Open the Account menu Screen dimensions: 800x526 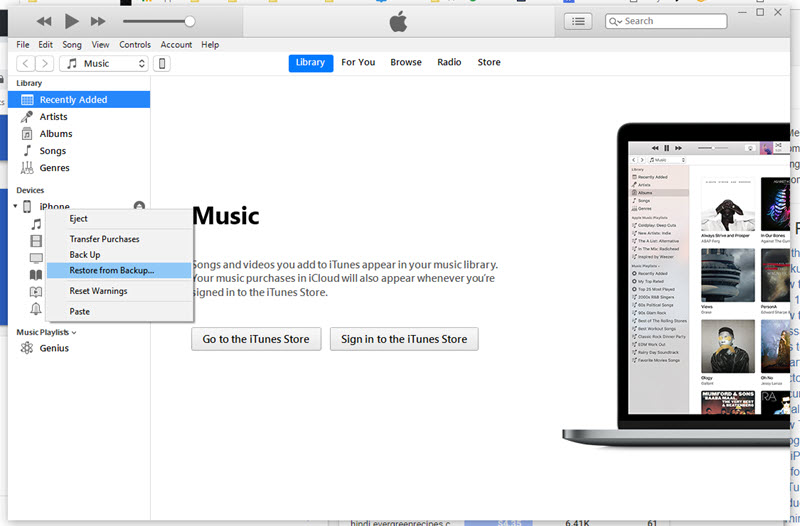pos(176,45)
